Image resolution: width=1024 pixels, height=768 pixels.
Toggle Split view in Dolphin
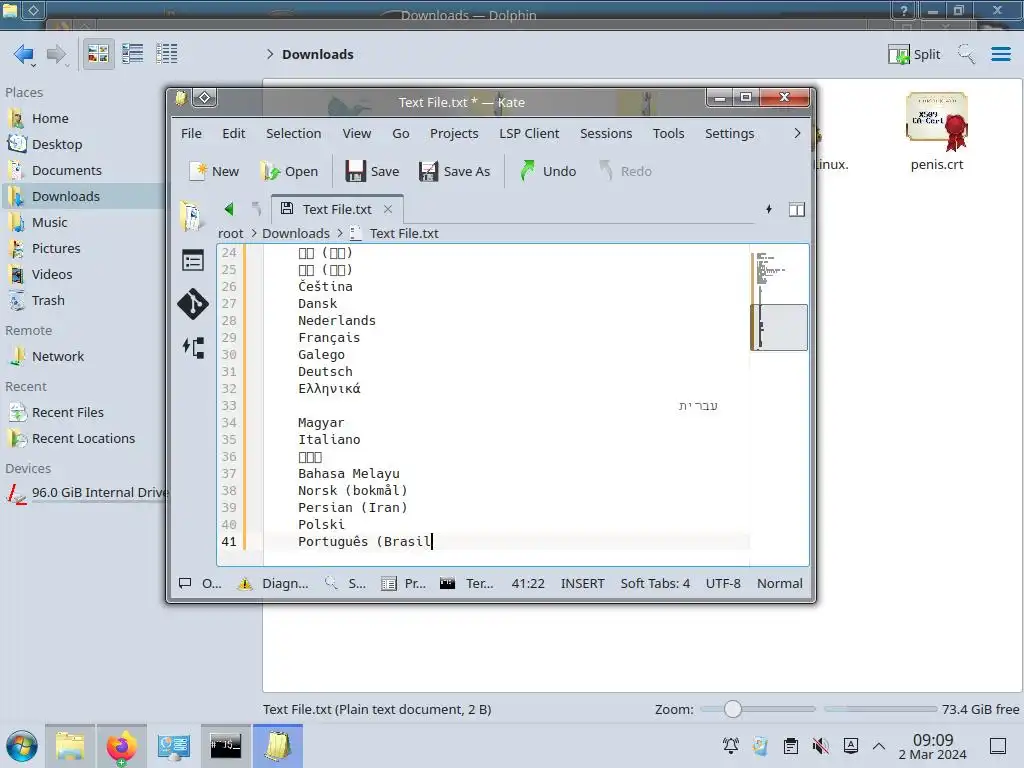914,54
